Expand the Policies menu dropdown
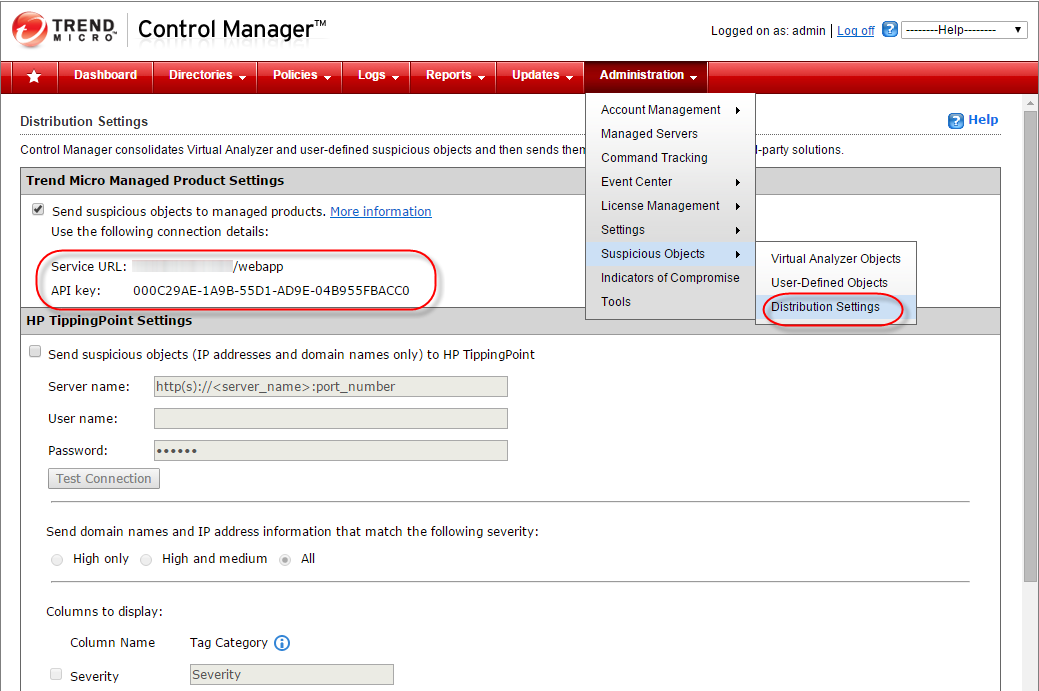This screenshot has width=1039, height=691. pyautogui.click(x=300, y=76)
